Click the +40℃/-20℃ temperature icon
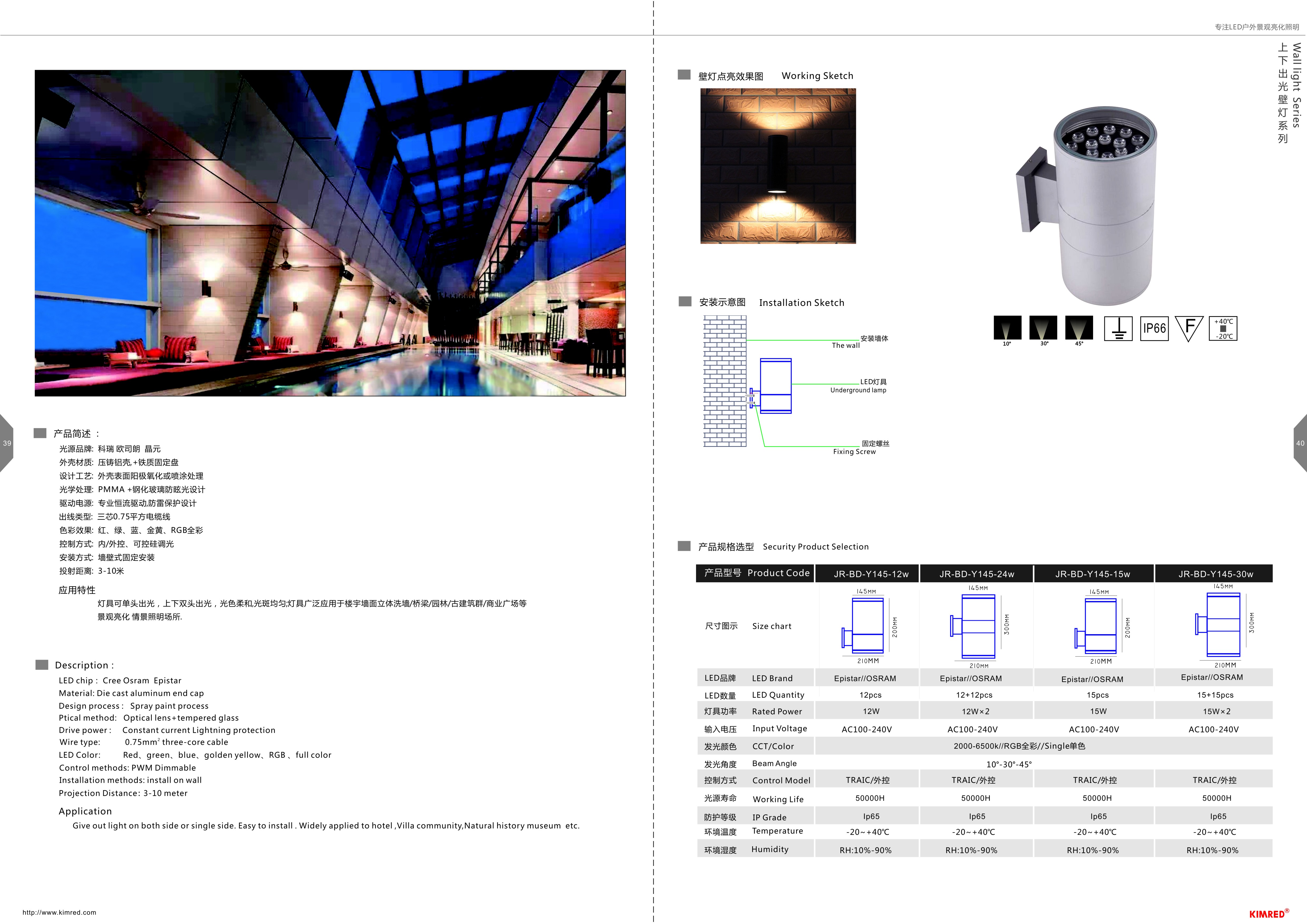This screenshot has height=924, width=1307. click(x=1223, y=329)
